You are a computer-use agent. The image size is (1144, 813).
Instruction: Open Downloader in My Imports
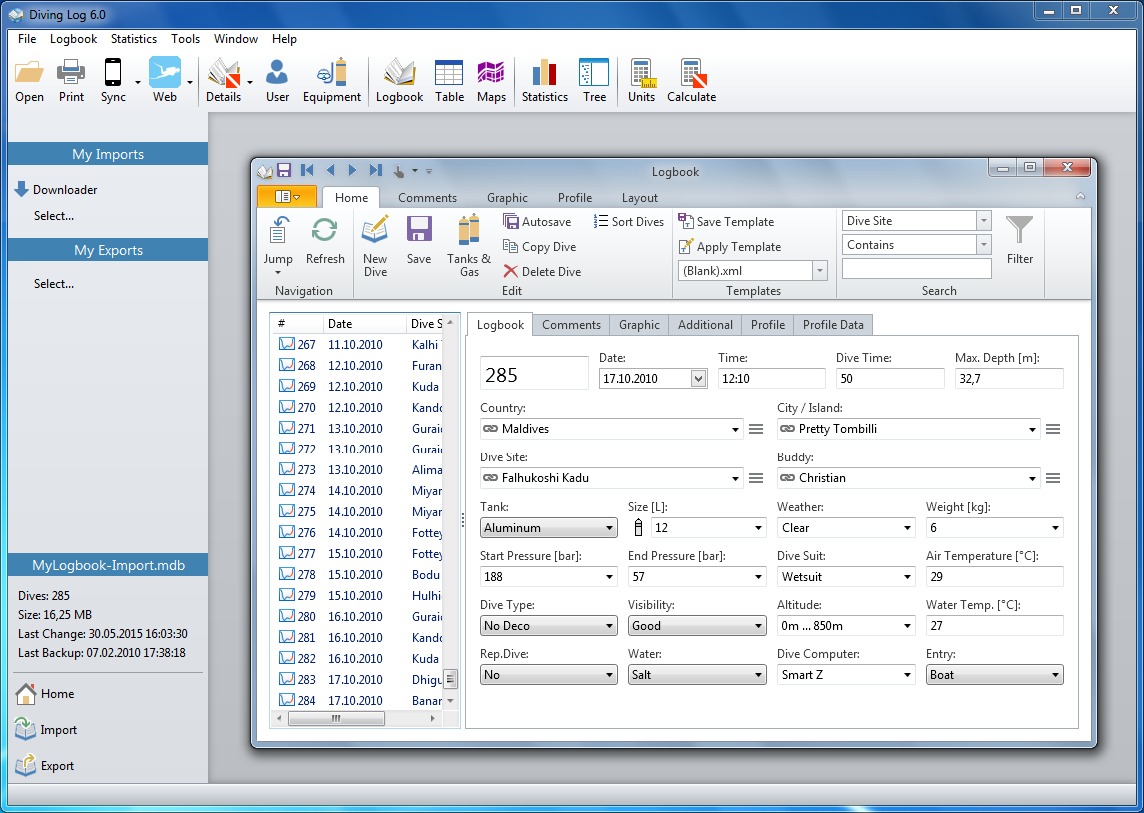point(55,190)
